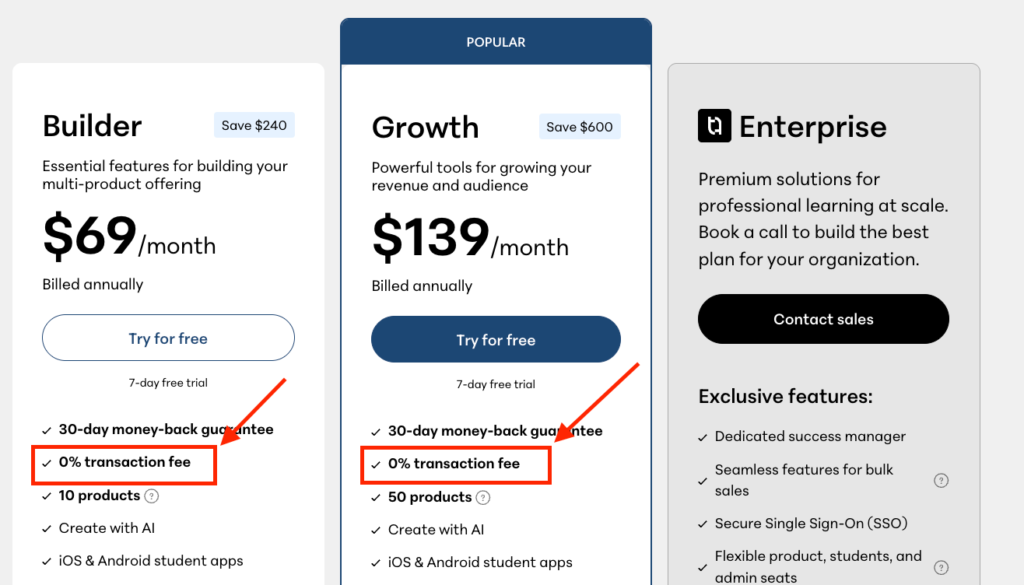Screen dimensions: 1024x585
Task: Select the Builder plan title
Action: pyautogui.click(x=91, y=126)
